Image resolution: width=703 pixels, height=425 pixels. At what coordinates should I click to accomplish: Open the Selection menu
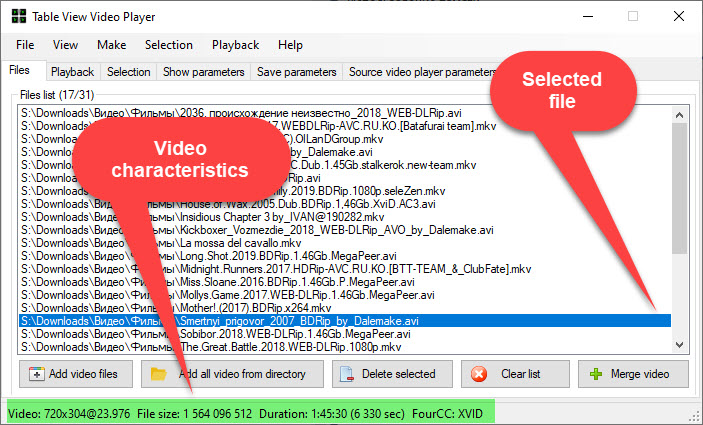click(x=169, y=45)
